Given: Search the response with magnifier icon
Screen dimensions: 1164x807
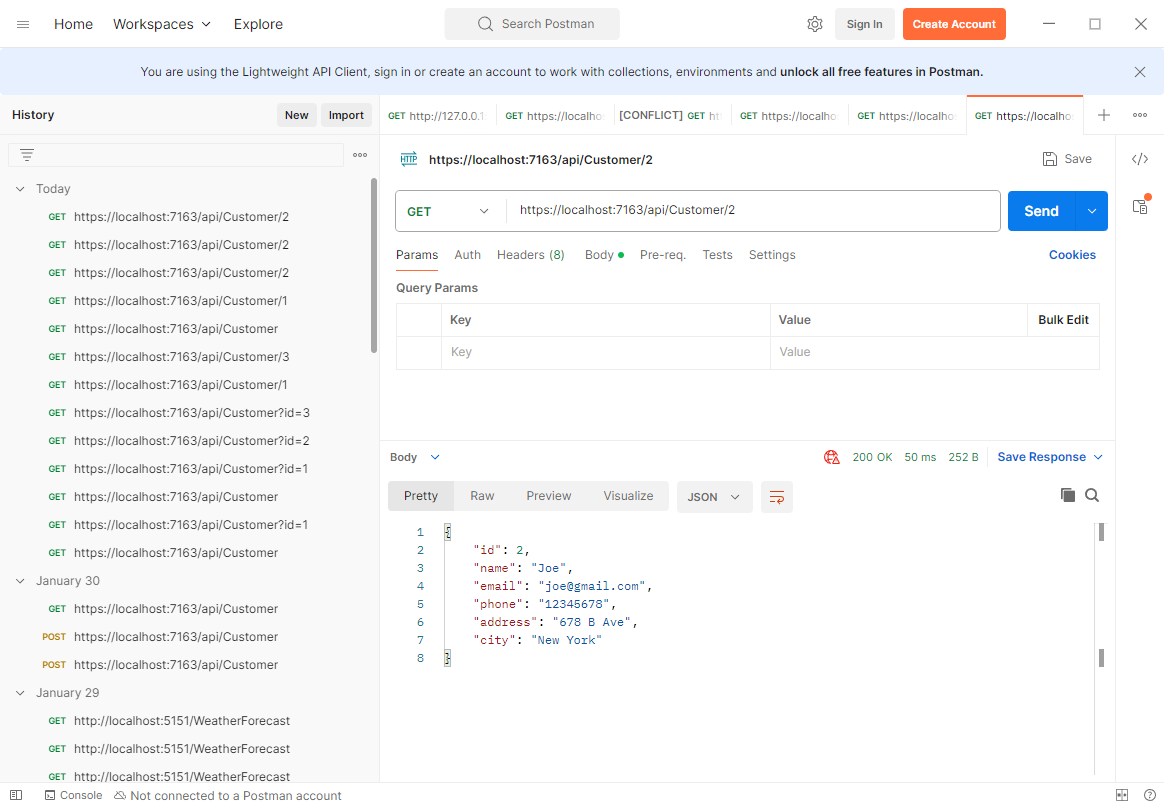Looking at the screenshot, I should point(1092,495).
